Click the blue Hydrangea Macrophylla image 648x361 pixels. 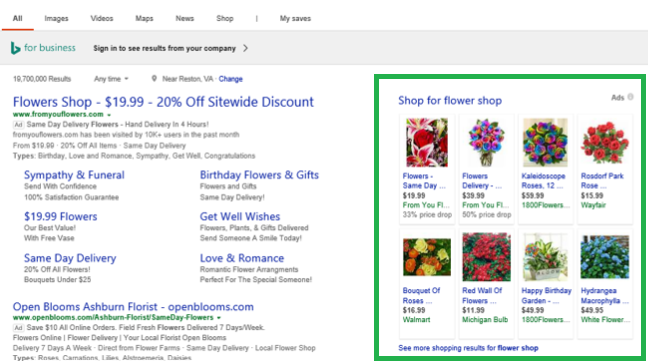click(x=605, y=257)
